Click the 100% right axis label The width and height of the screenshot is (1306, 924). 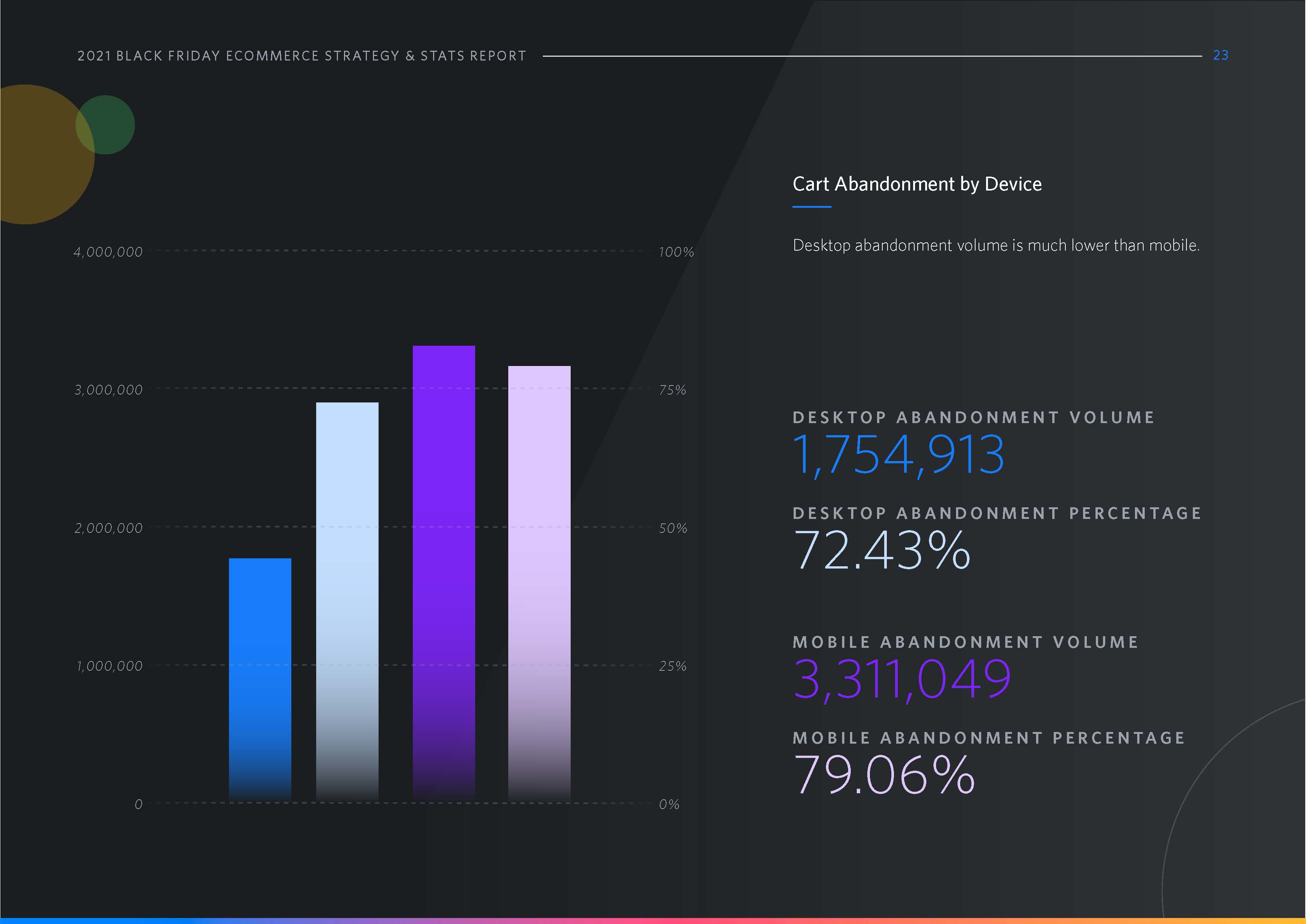tap(676, 252)
